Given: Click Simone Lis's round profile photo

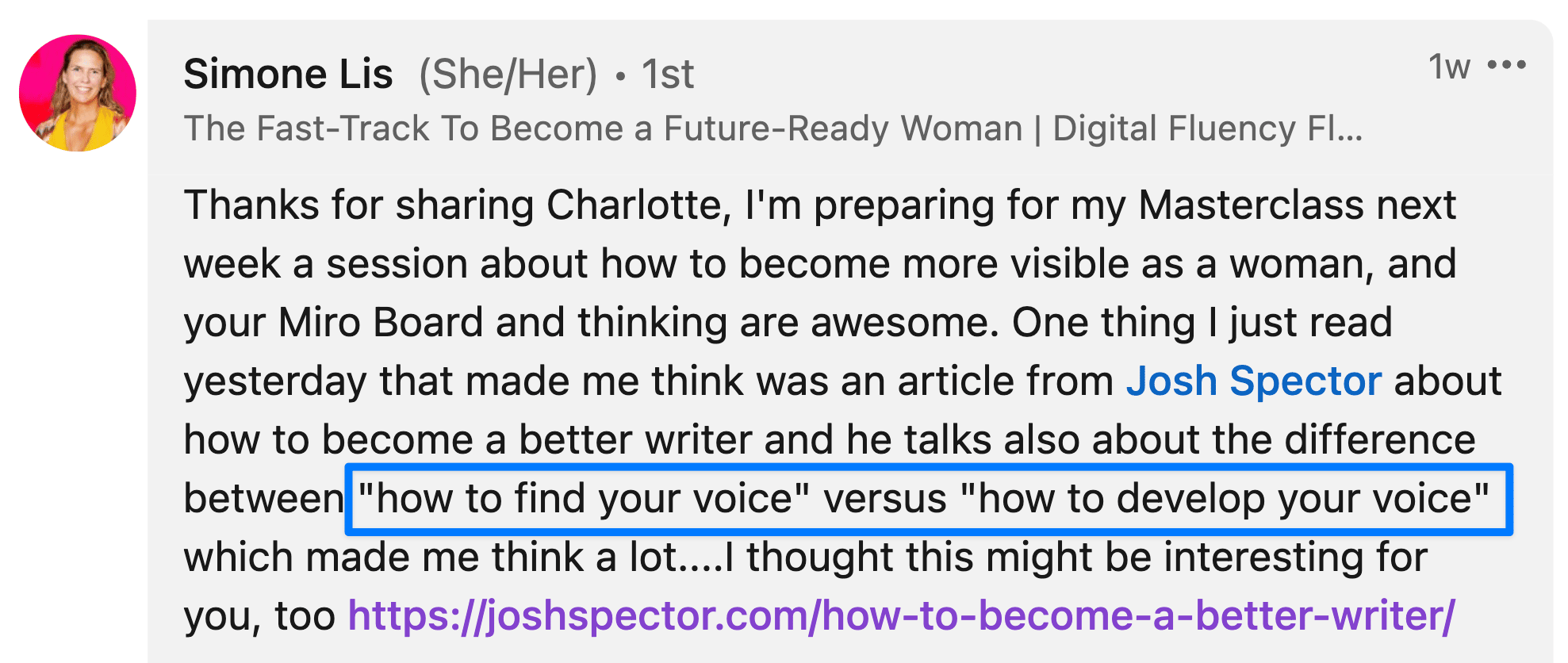Looking at the screenshot, I should coord(78,93).
